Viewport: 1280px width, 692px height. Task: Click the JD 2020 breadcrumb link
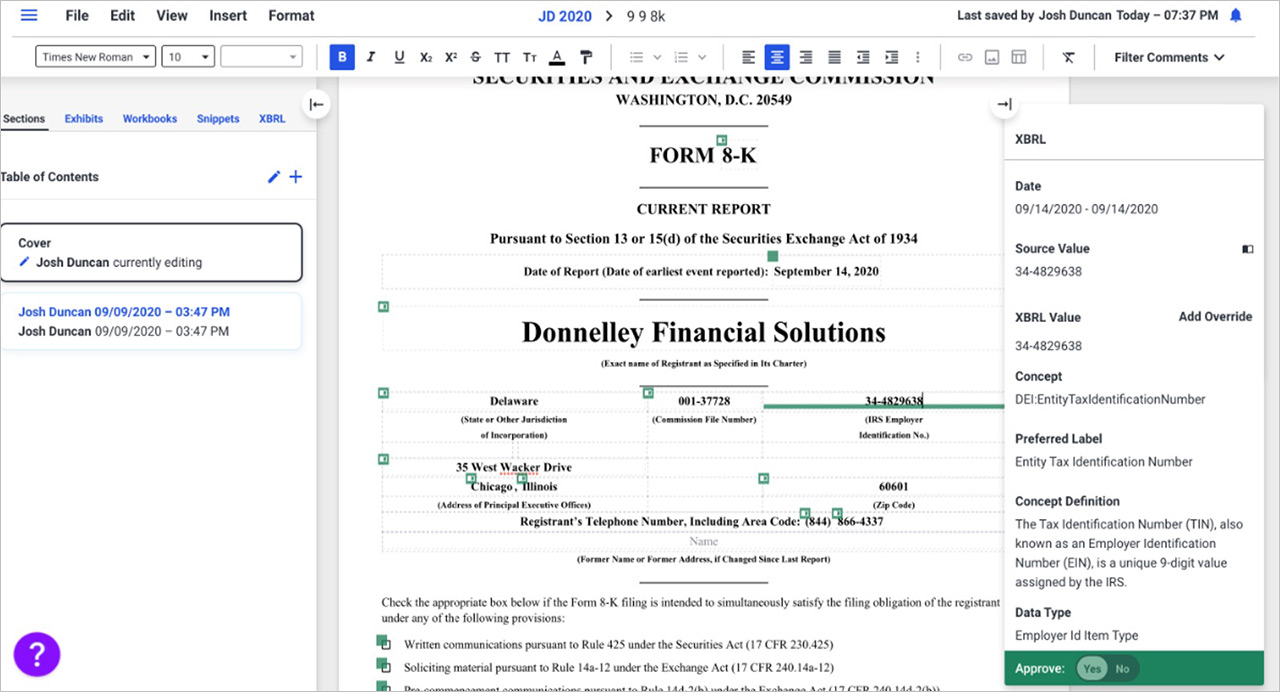pos(564,16)
